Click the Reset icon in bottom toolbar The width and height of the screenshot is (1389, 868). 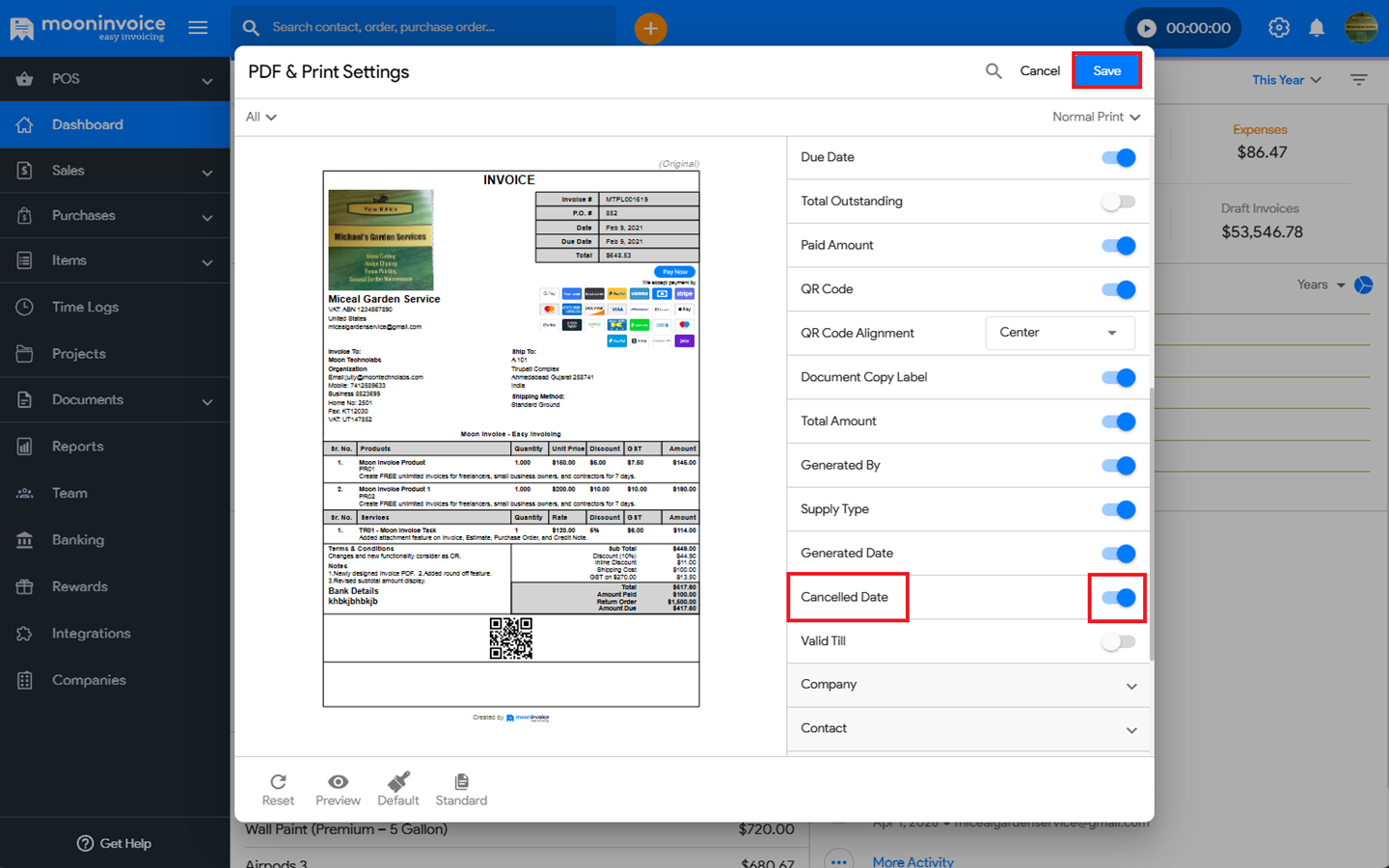pos(278,782)
